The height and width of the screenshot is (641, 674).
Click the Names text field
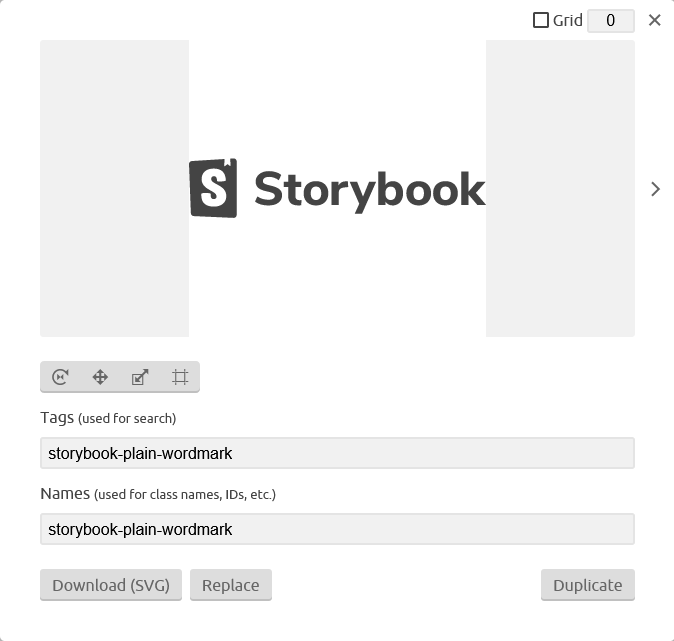(337, 529)
